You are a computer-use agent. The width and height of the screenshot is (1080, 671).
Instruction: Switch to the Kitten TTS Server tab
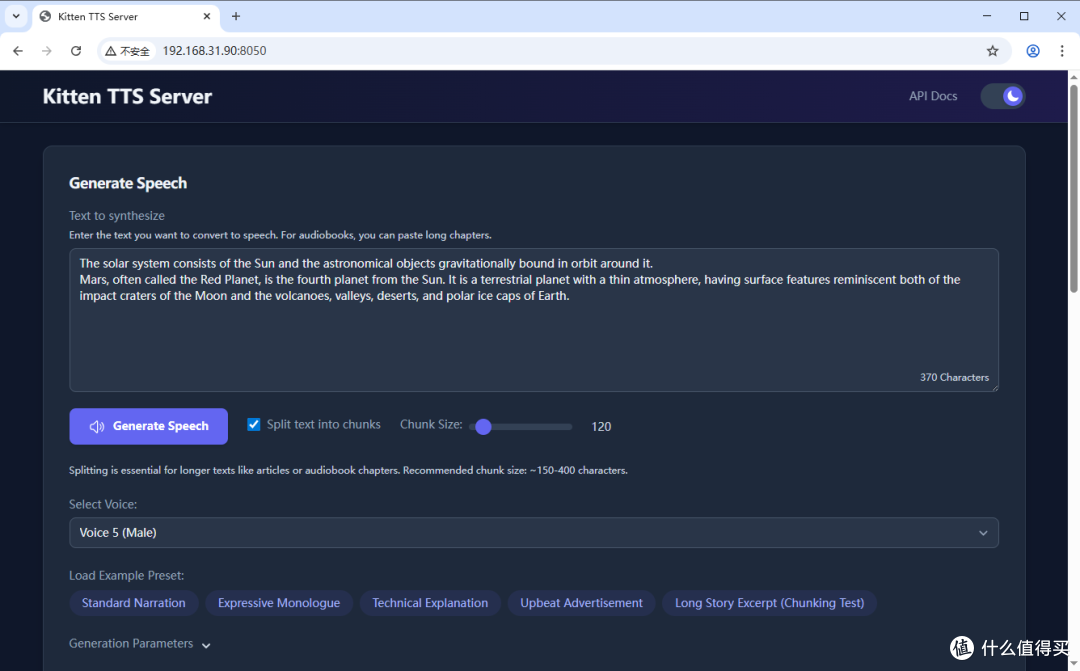[x=126, y=17]
